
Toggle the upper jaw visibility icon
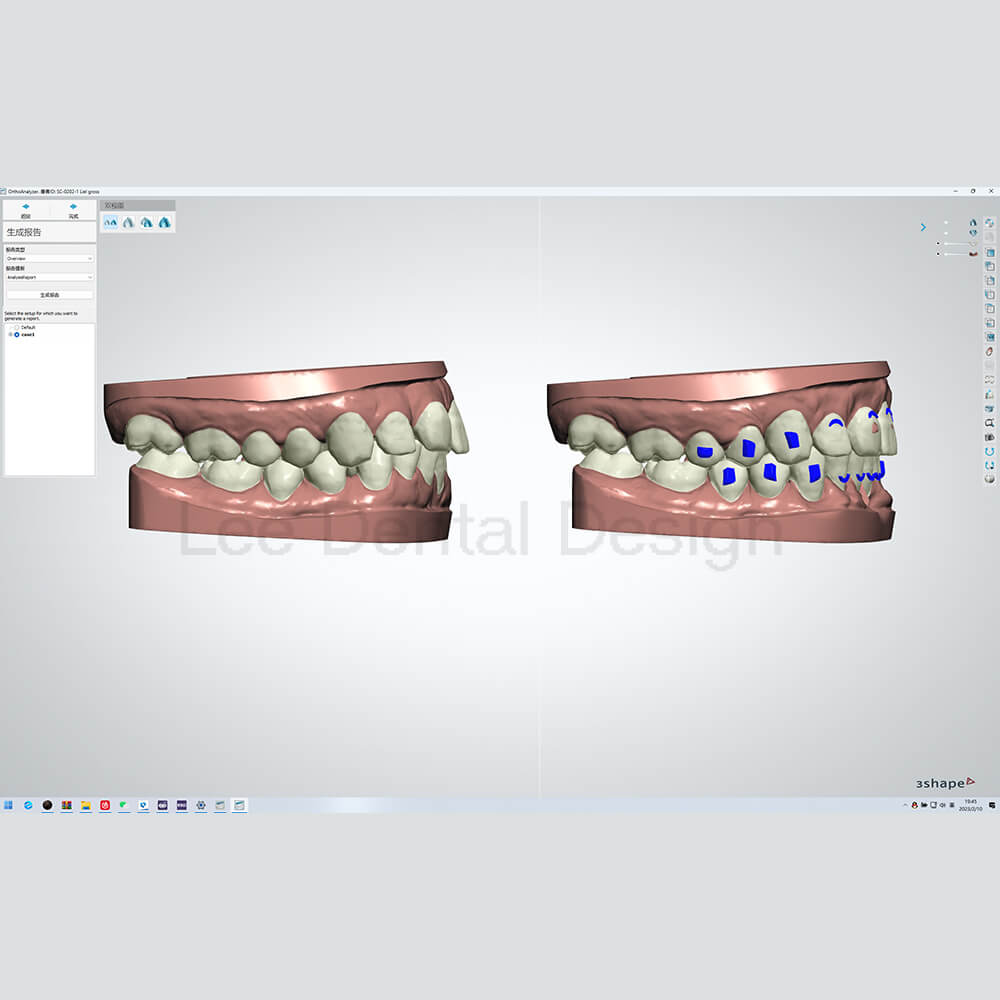[973, 223]
